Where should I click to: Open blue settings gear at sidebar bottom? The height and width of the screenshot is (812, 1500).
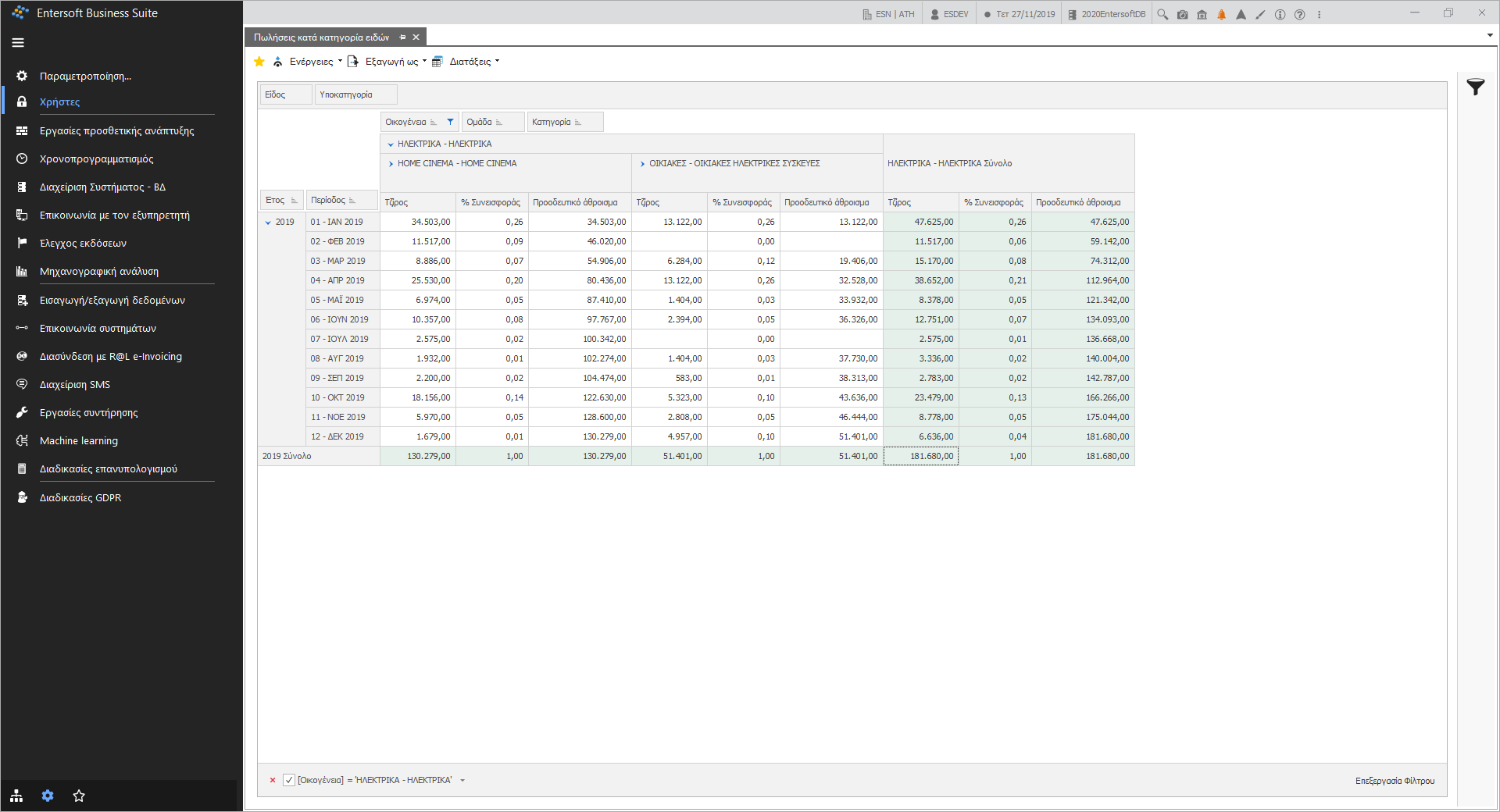48,796
